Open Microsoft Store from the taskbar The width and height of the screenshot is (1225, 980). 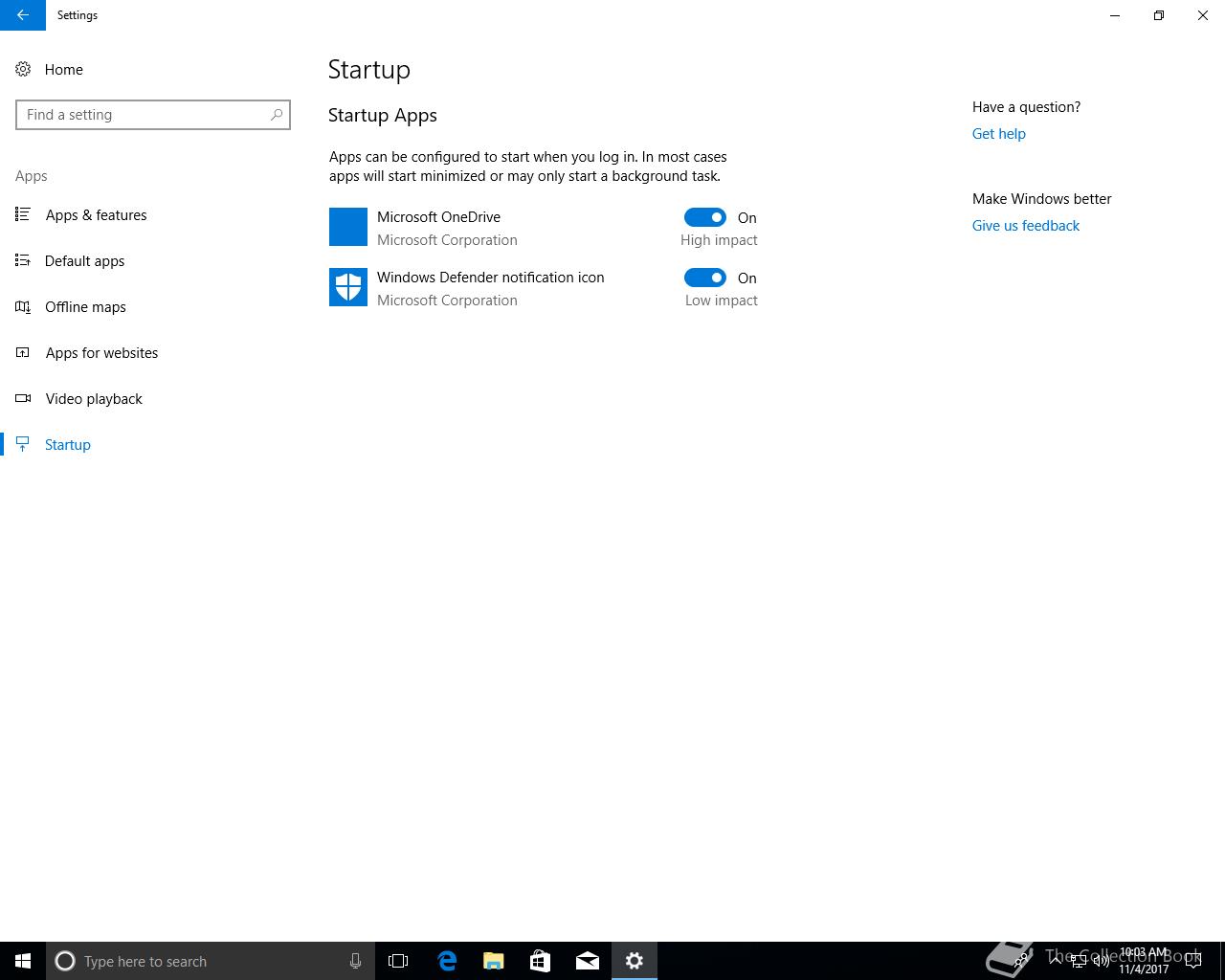point(540,961)
